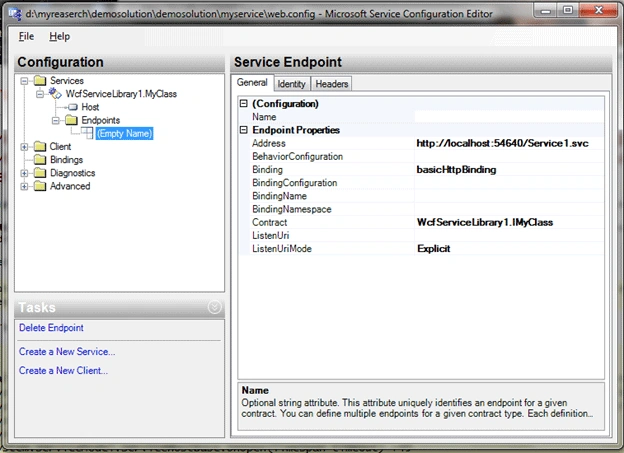Click the WcfServiceLibrary1.MyClass service gear icon

pyautogui.click(x=55, y=94)
